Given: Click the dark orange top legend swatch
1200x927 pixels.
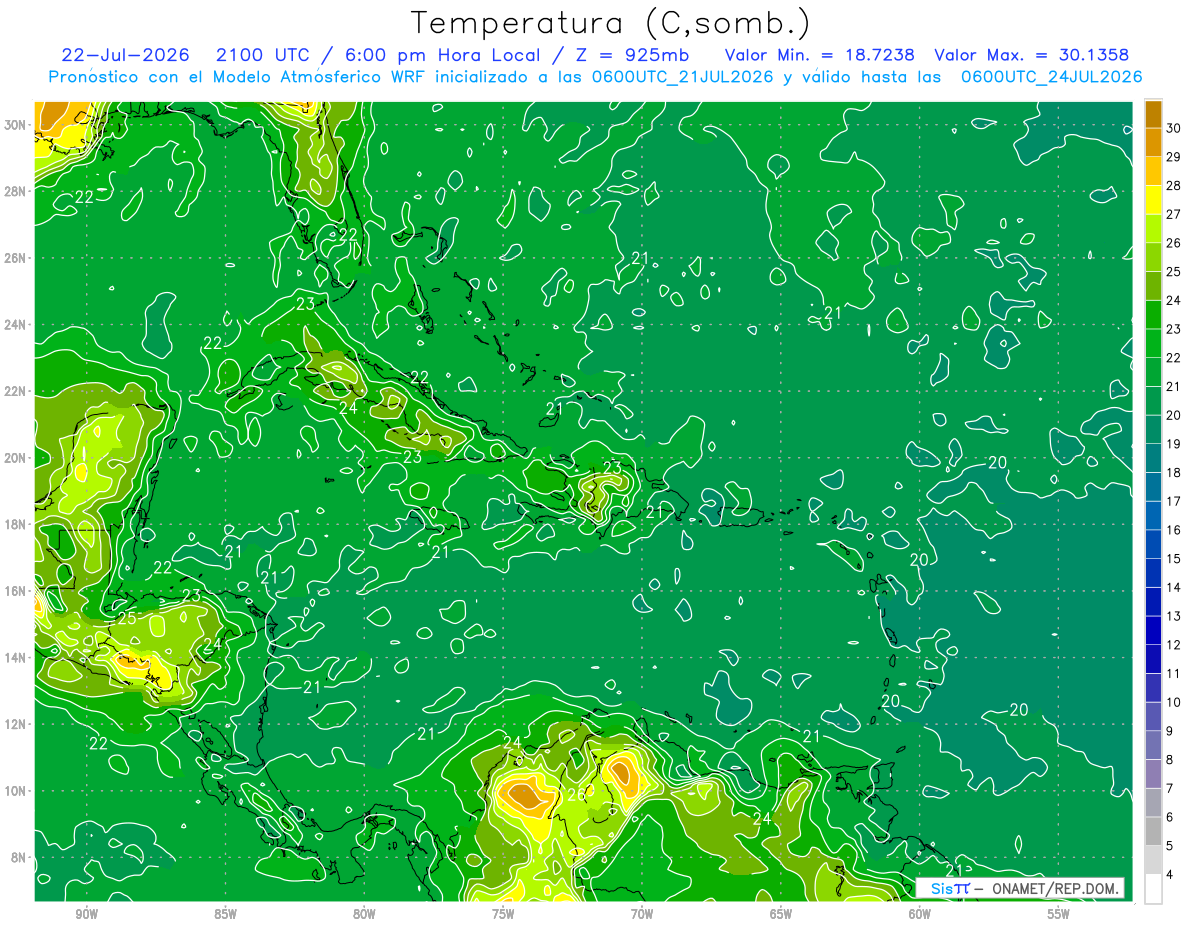Looking at the screenshot, I should pos(1153,114).
